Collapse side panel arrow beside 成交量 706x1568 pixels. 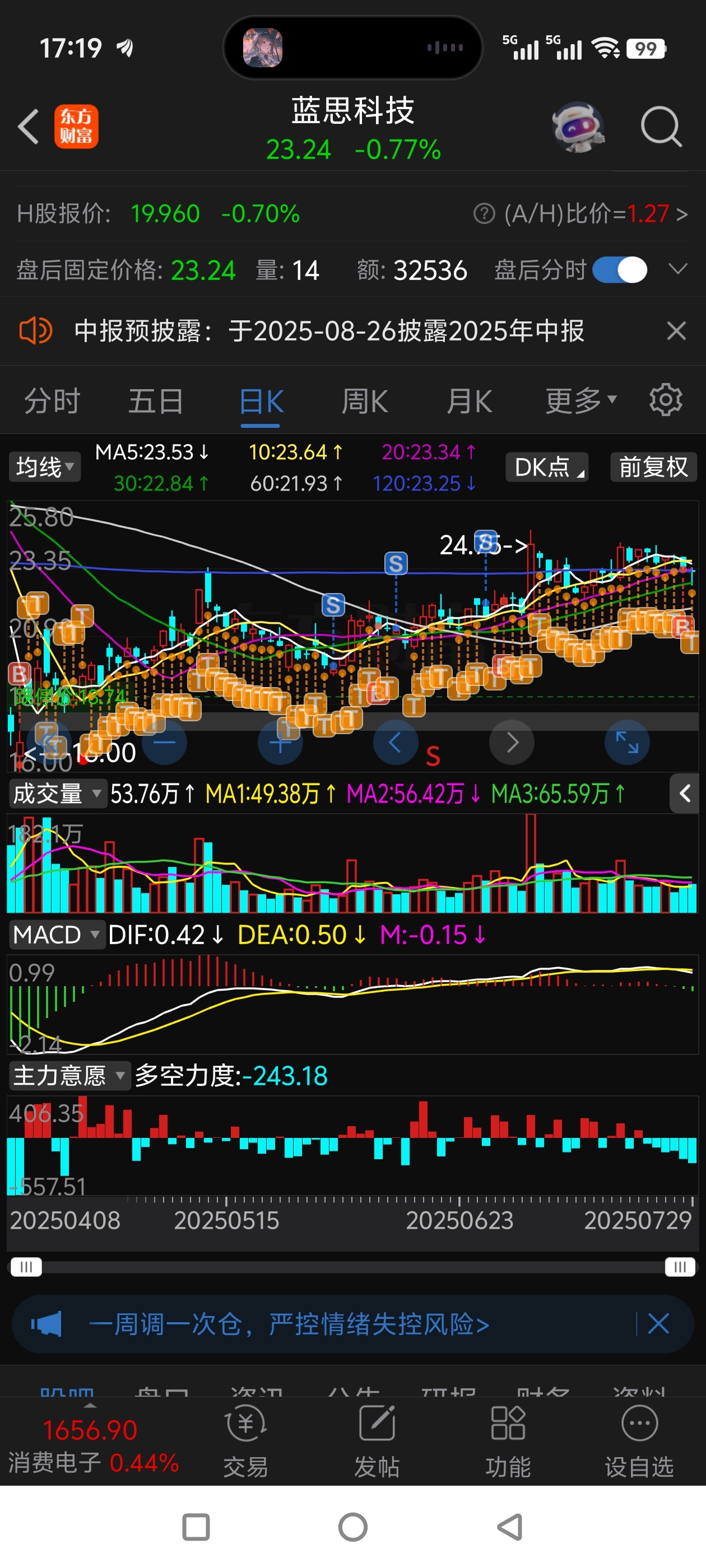point(684,793)
